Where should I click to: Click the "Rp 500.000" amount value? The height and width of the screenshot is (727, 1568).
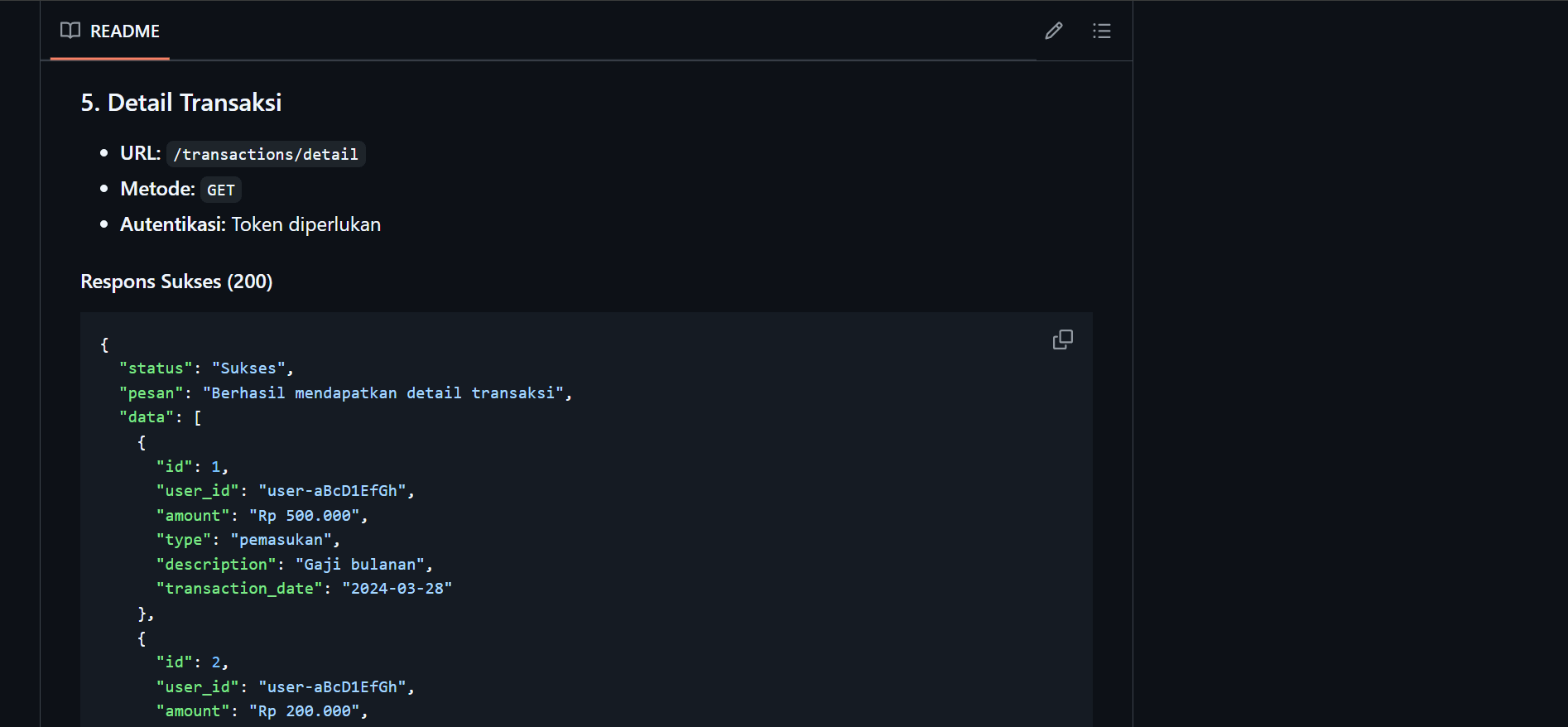(305, 516)
